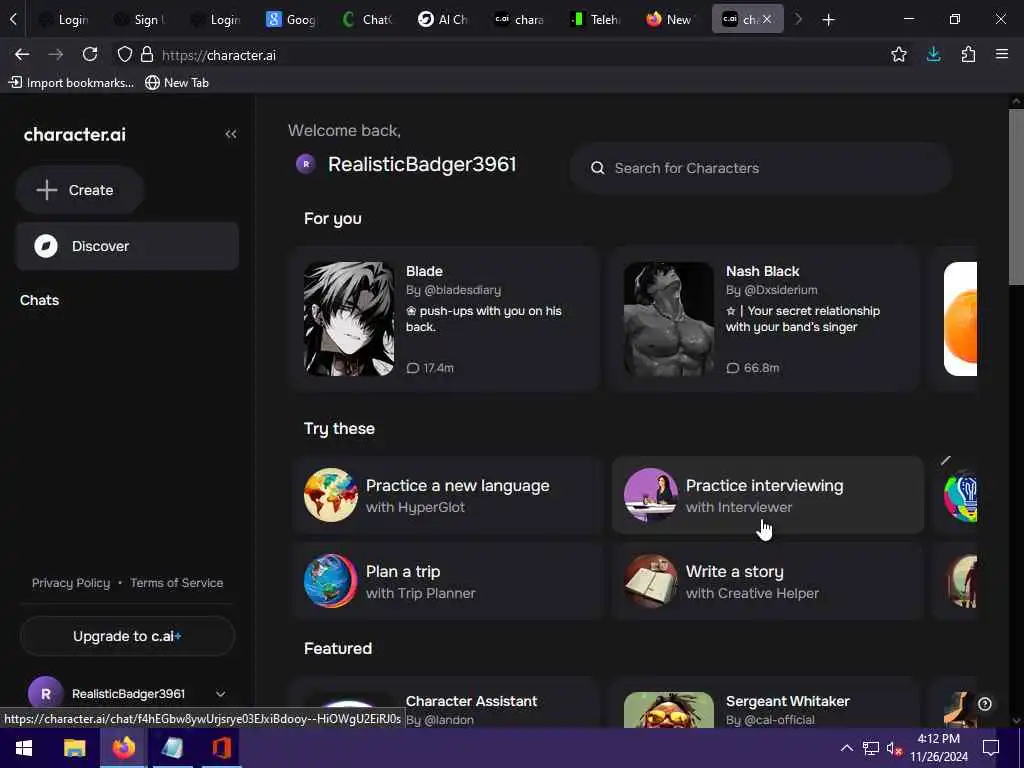Click the muted volume tray icon
The image size is (1024, 768).
pos(895,748)
